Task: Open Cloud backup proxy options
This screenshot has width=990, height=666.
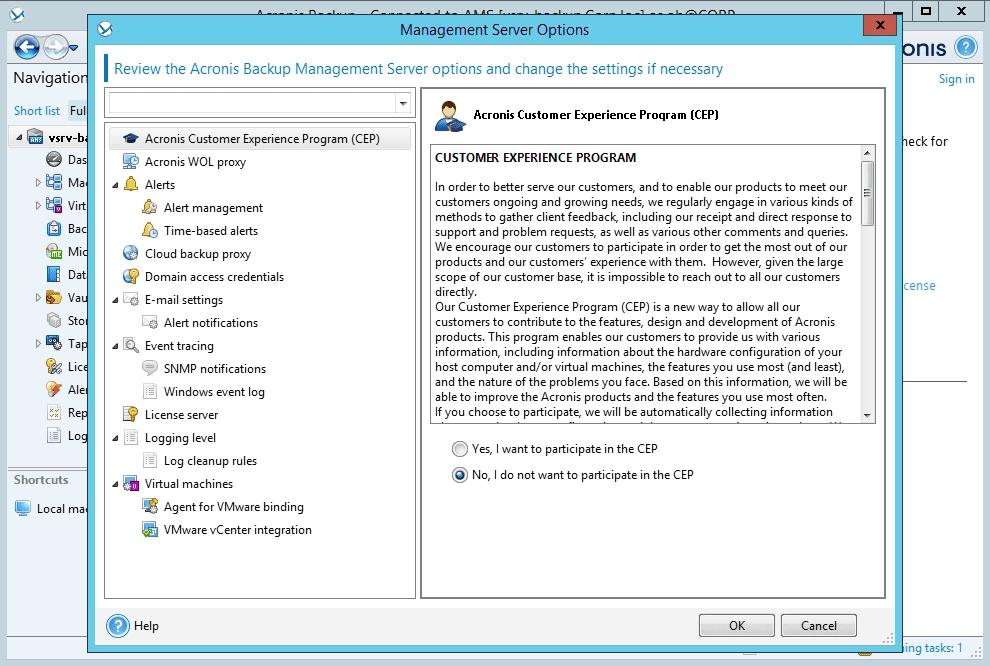Action: tap(198, 254)
